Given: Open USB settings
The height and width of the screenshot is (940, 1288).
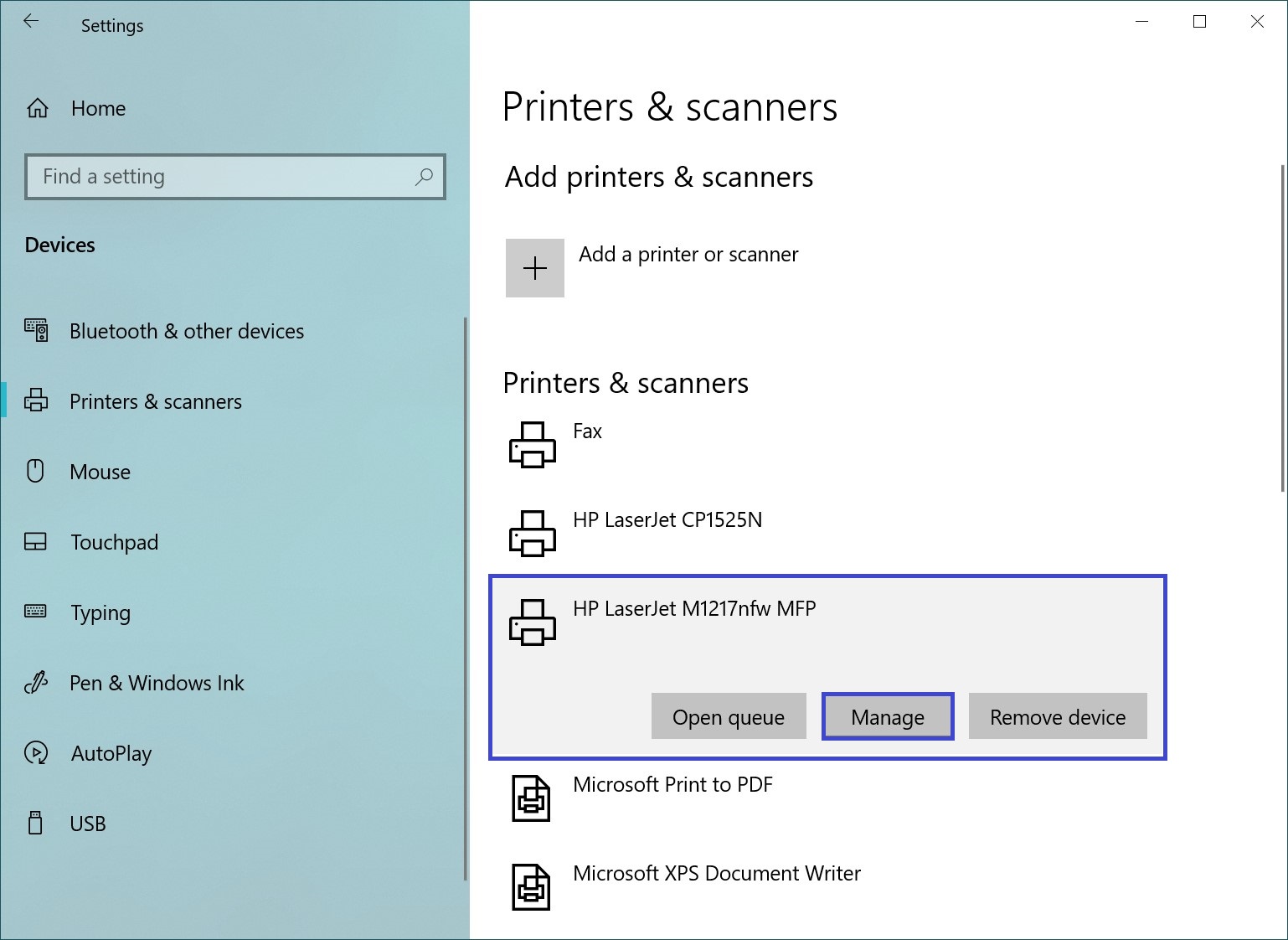Looking at the screenshot, I should pyautogui.click(x=87, y=824).
